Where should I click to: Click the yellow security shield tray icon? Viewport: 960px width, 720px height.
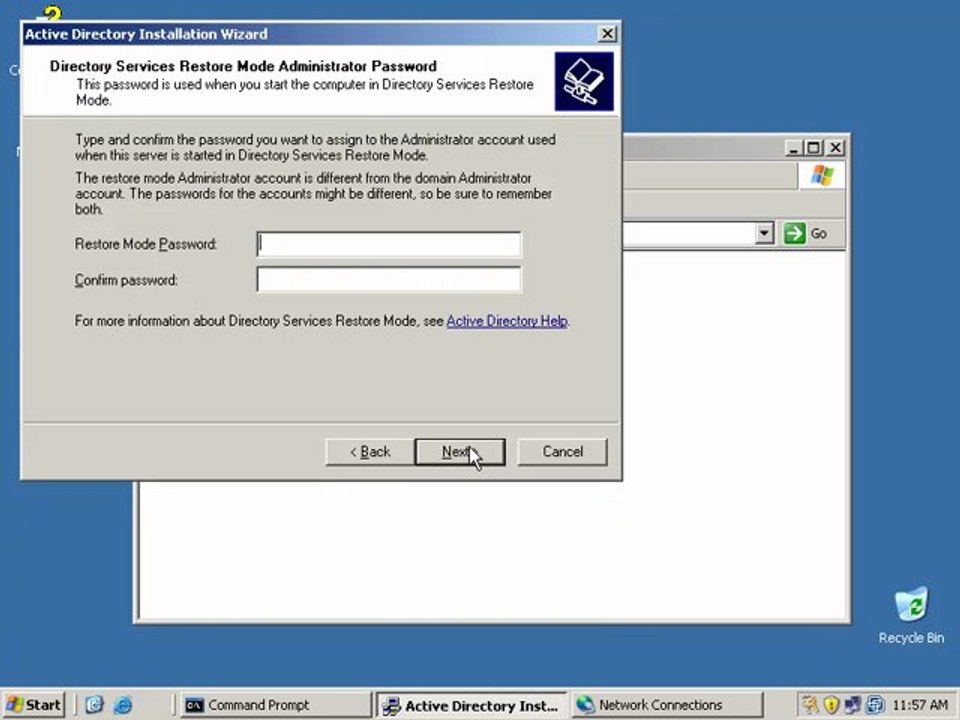(831, 705)
